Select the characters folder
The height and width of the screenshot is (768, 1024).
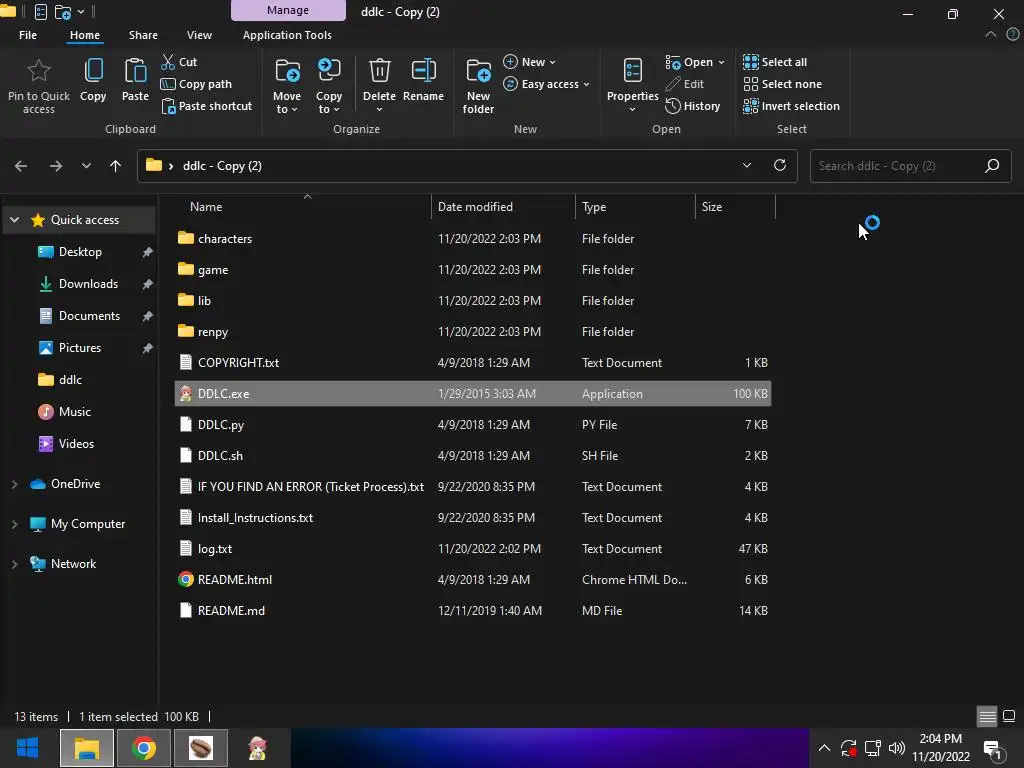473,239
